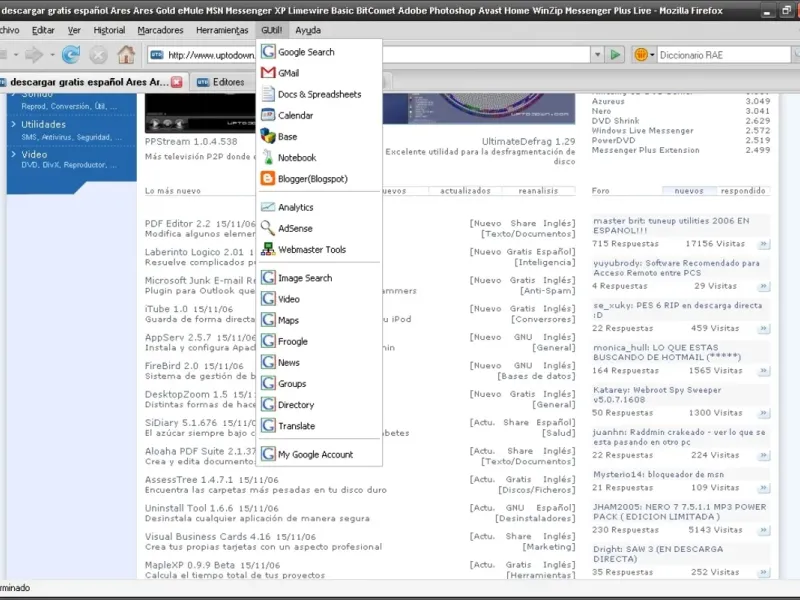
Task: Open the Ayuda menu
Action: (x=308, y=30)
